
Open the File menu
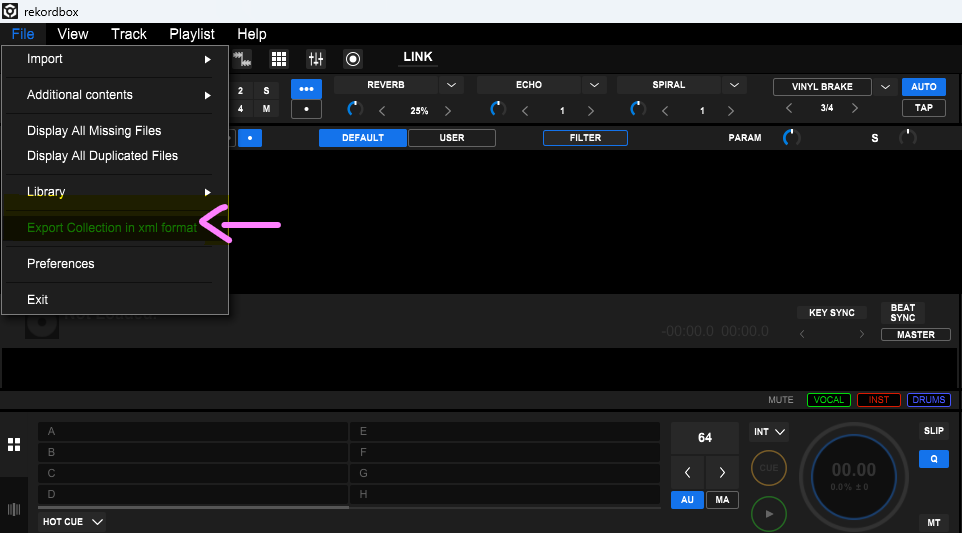[23, 34]
